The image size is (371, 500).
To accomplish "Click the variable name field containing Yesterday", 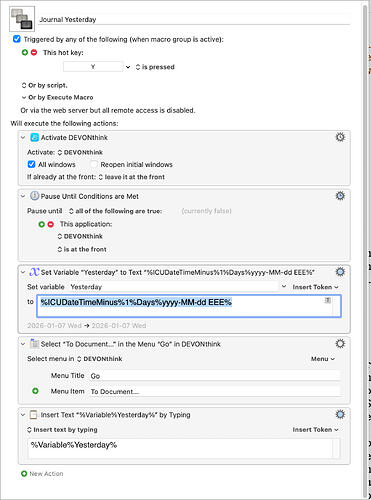I will coord(173,287).
